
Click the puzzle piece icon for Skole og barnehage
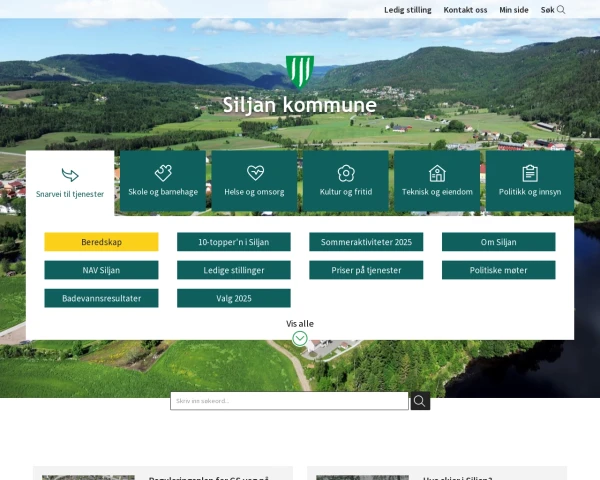click(163, 173)
